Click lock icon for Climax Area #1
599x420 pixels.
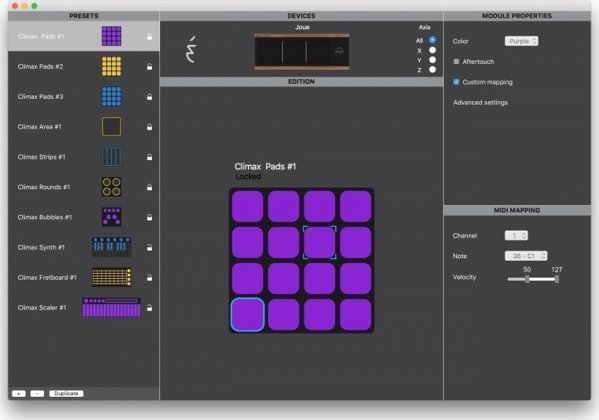click(x=149, y=126)
